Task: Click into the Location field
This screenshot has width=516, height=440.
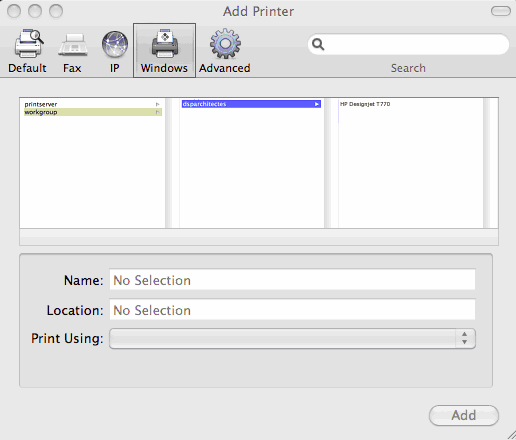Action: pos(292,310)
